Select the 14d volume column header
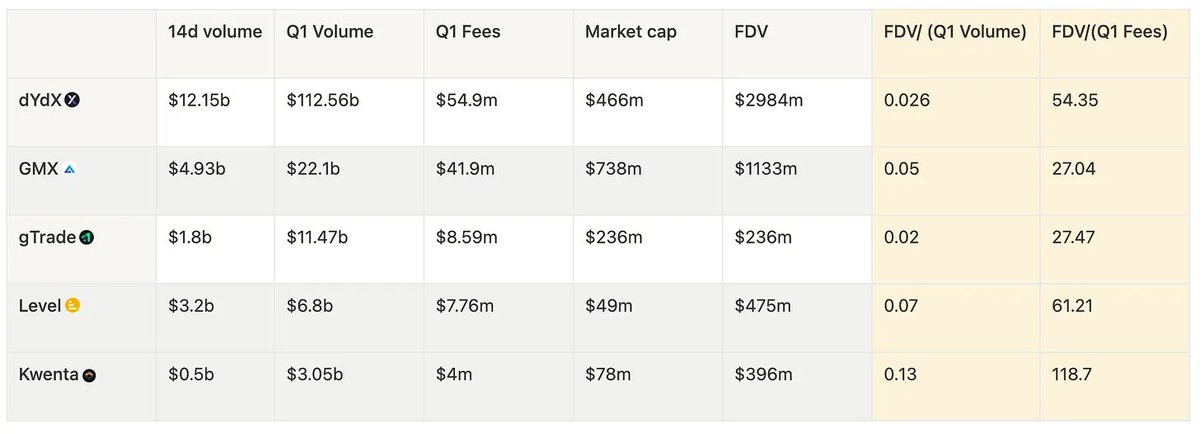 pyautogui.click(x=215, y=32)
